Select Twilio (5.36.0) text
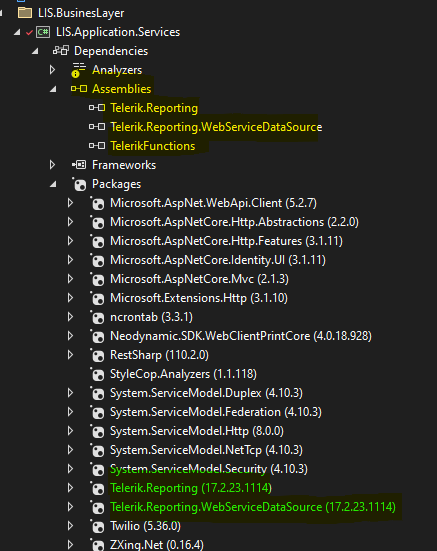437x551 pixels. pos(145,526)
